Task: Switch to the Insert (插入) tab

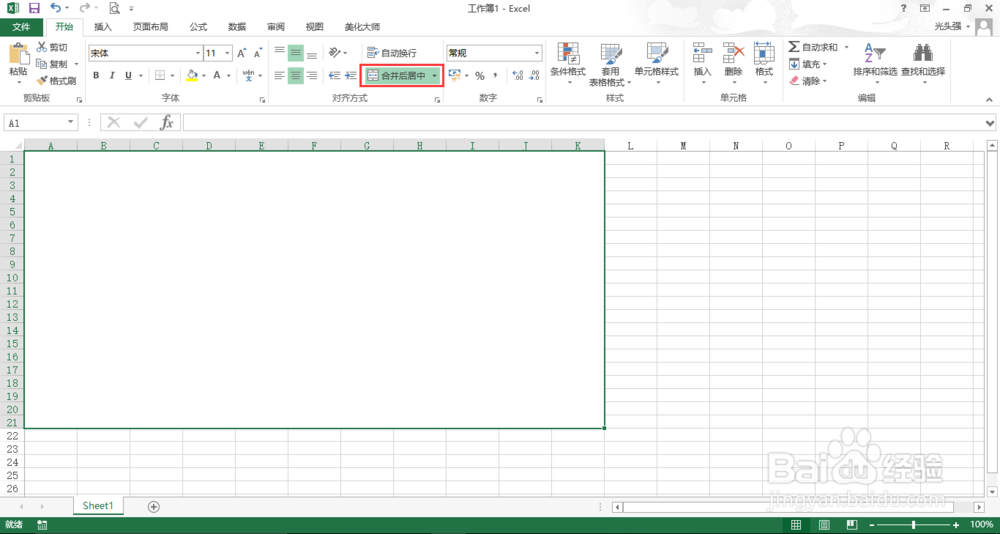Action: coord(103,27)
